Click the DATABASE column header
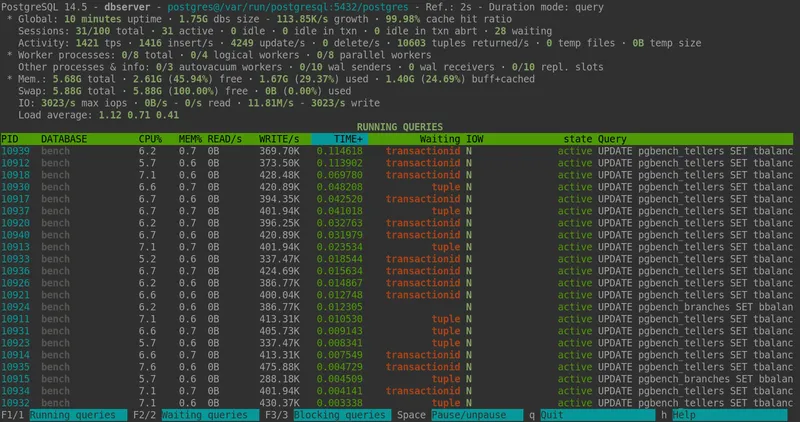Image resolution: width=800 pixels, height=422 pixels. pyautogui.click(x=64, y=139)
